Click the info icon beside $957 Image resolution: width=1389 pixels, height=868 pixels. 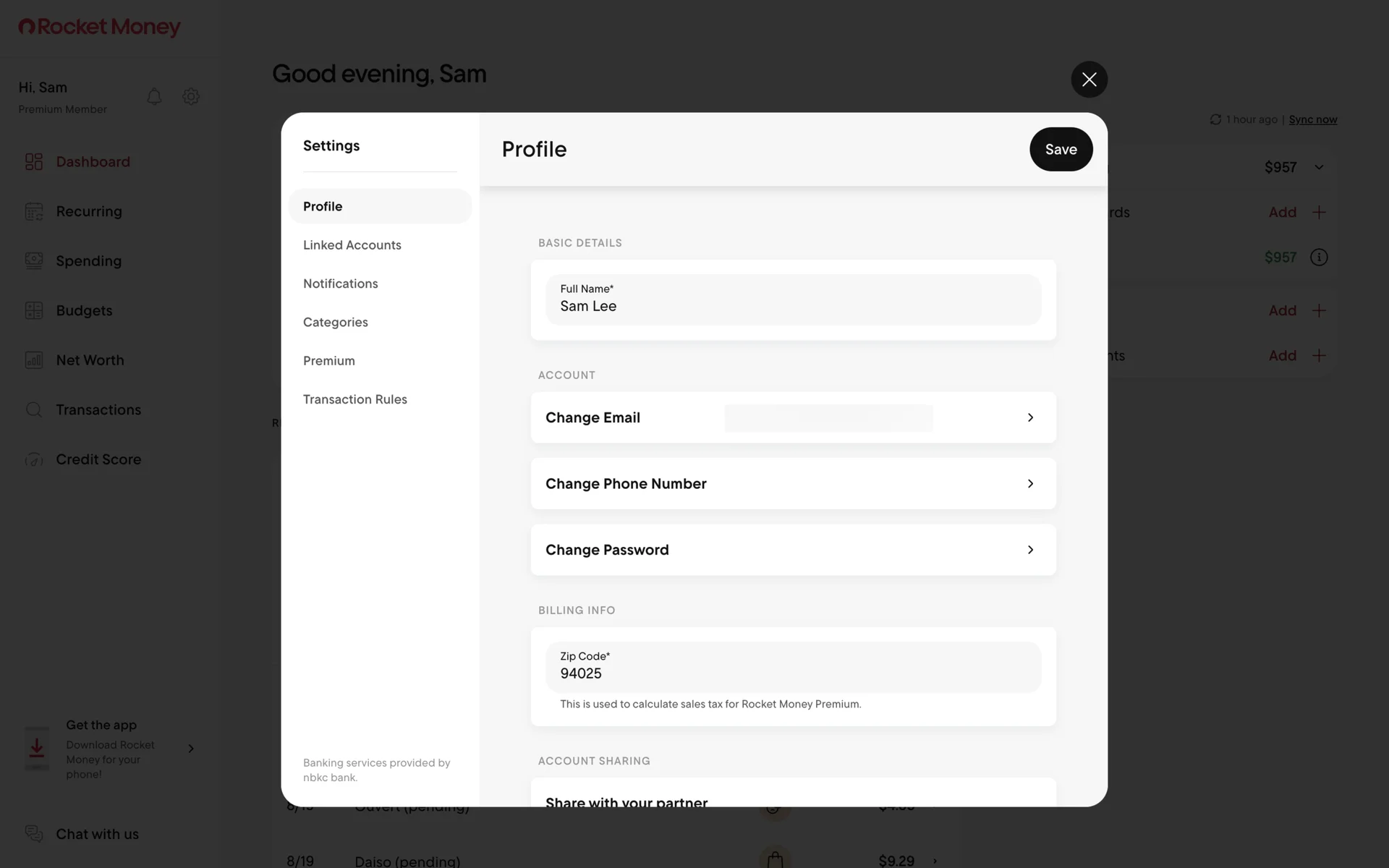pyautogui.click(x=1319, y=258)
